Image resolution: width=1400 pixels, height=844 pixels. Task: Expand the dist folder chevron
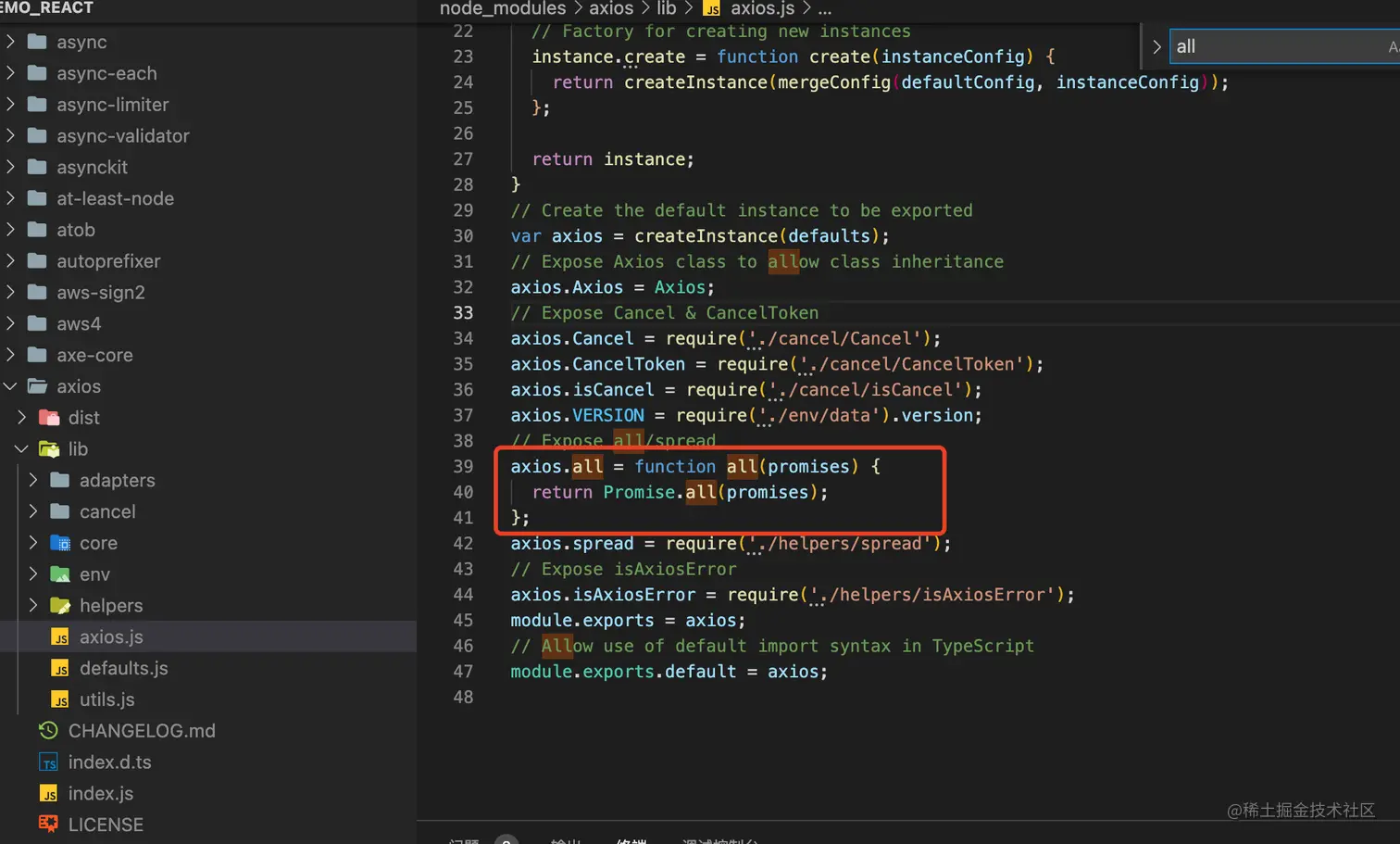(x=22, y=418)
